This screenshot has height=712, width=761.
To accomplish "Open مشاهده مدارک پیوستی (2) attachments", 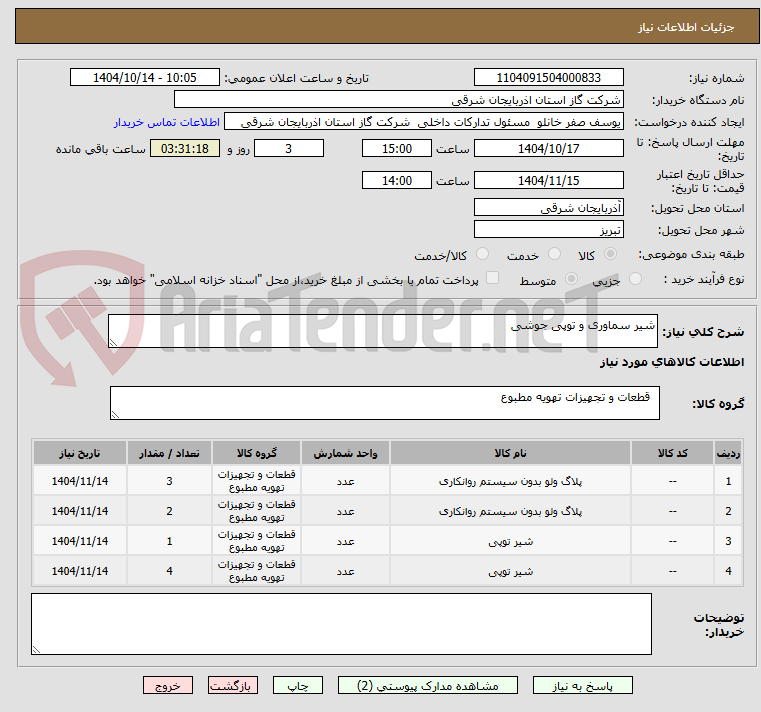I will [x=428, y=685].
